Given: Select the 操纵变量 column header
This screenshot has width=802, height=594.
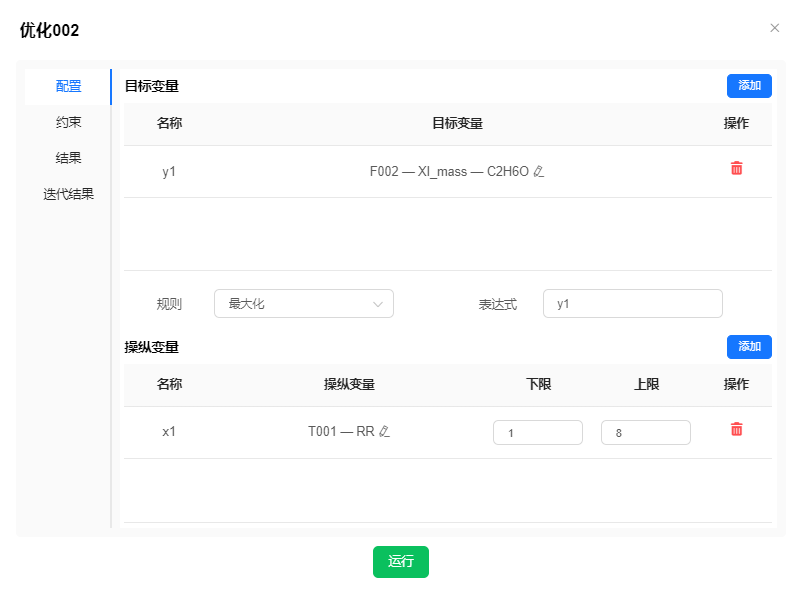Looking at the screenshot, I should 349,384.
